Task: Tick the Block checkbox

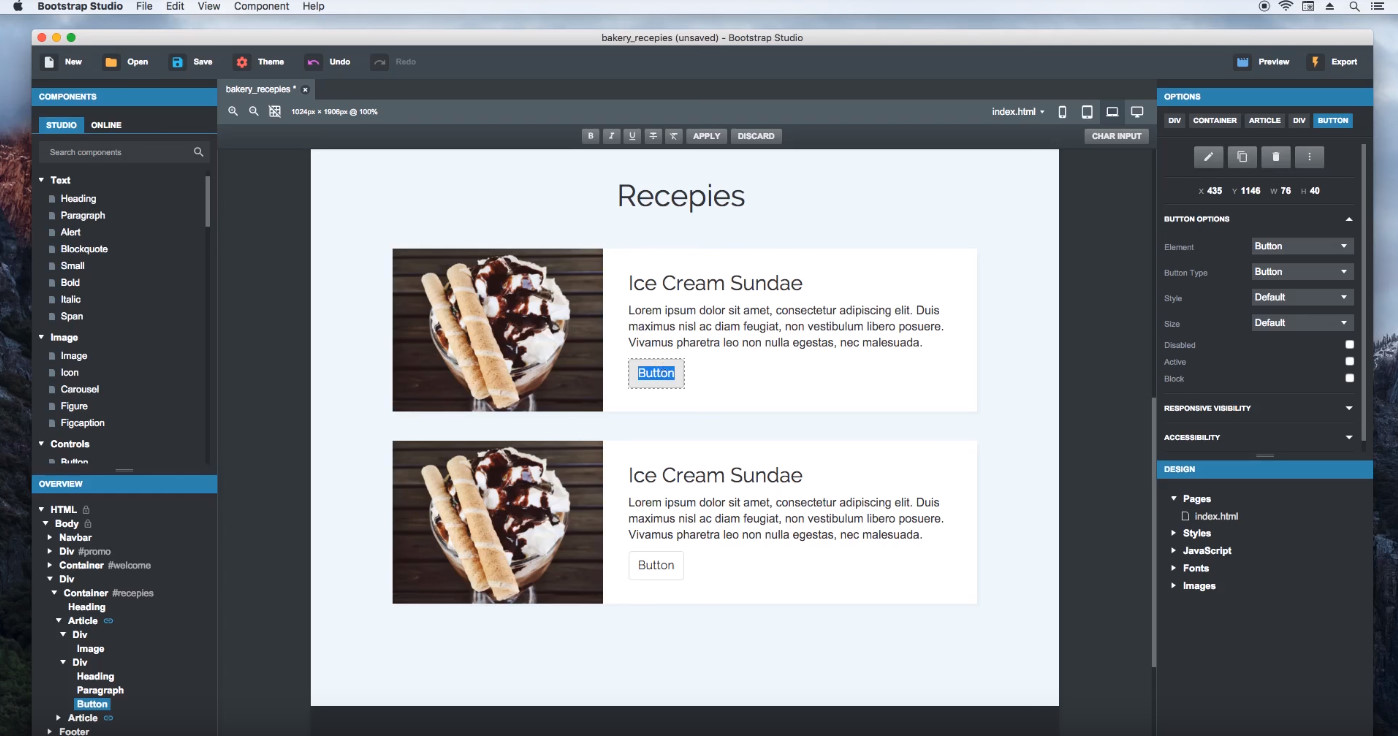Action: (1349, 379)
